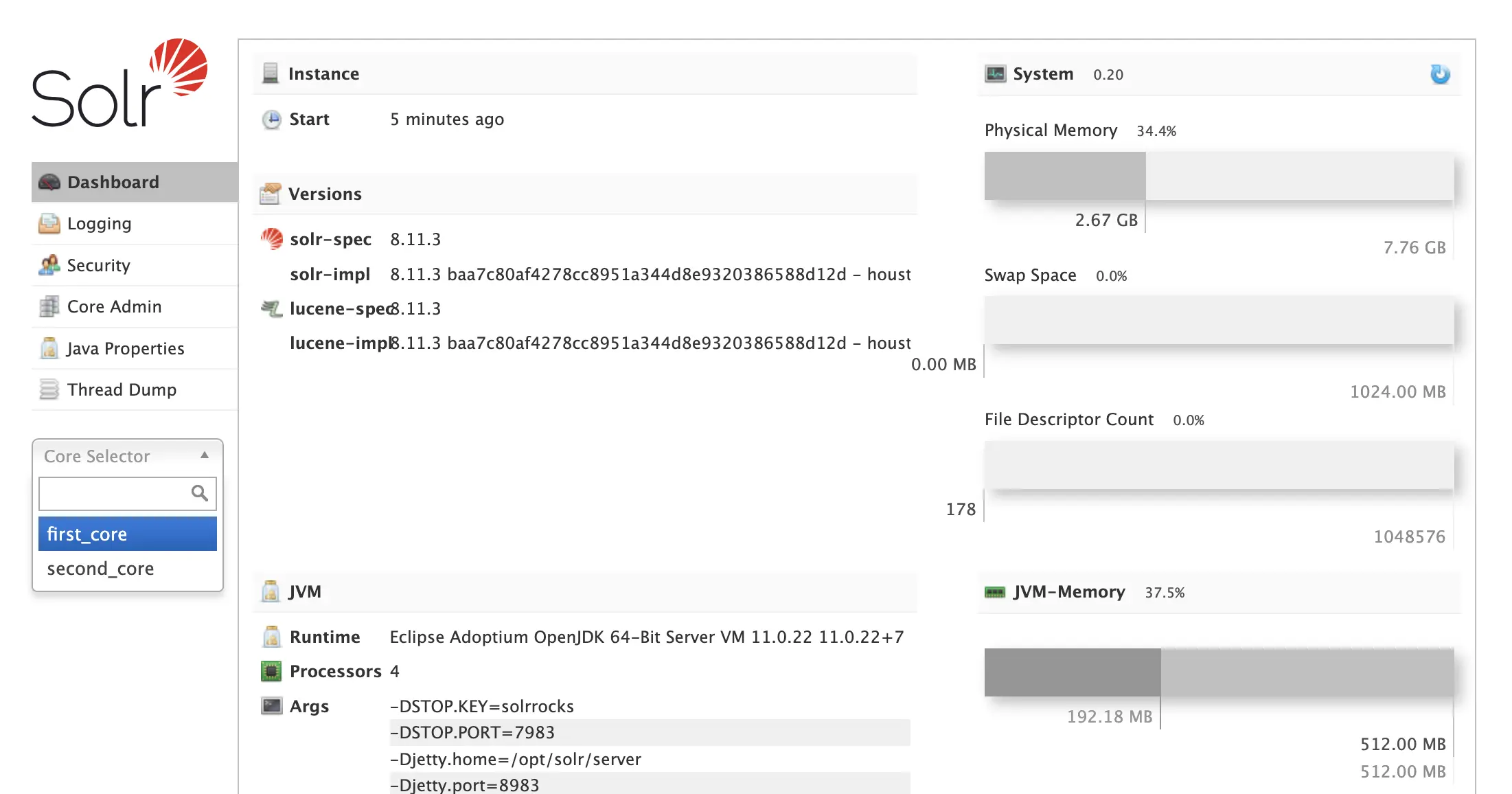This screenshot has width=1512, height=794.
Task: Click the 192.18 MB JVM used value
Action: click(x=1110, y=716)
